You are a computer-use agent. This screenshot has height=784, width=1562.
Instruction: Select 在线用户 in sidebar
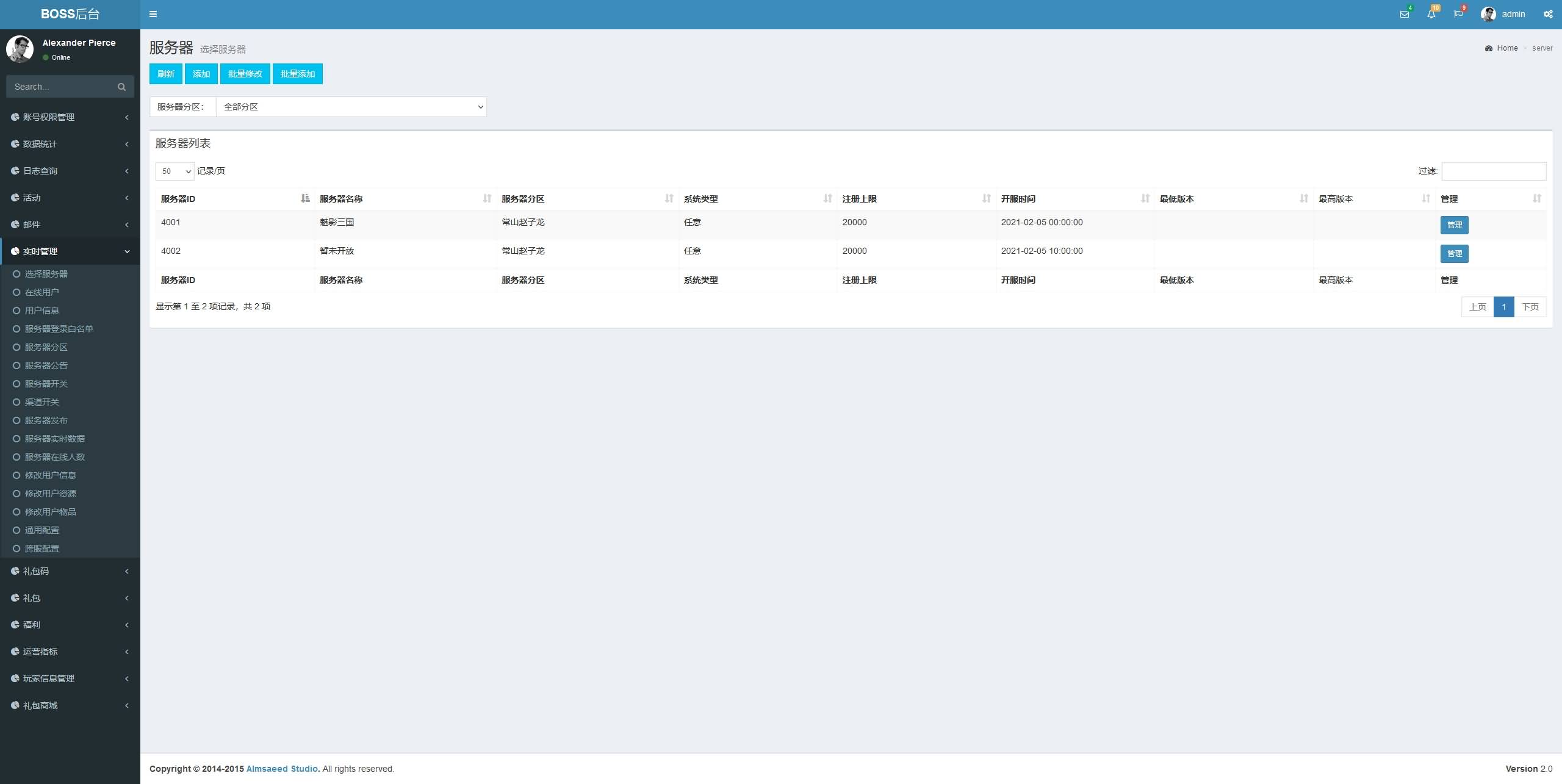(x=41, y=292)
